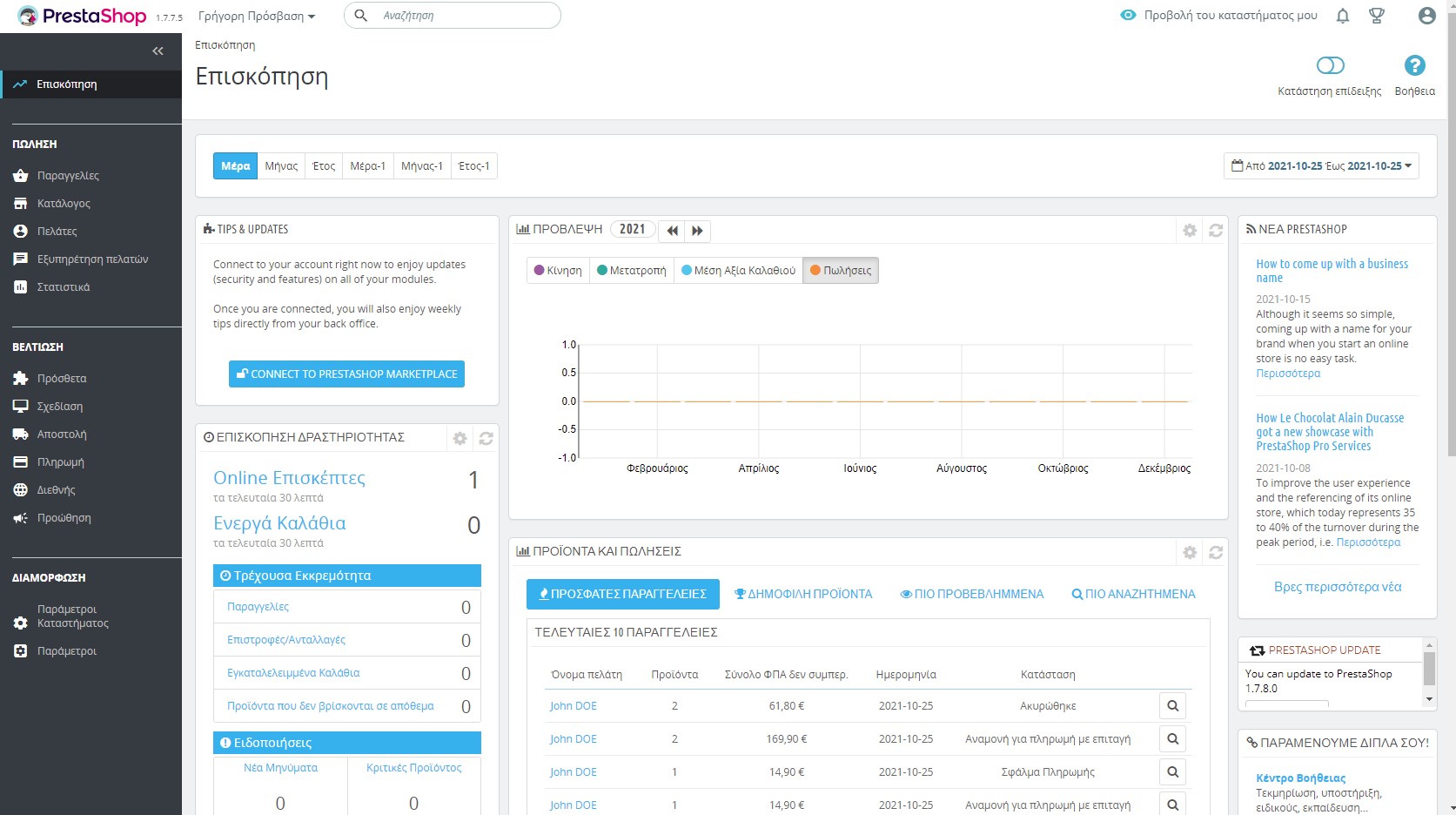The image size is (1456, 815).
Task: Open the user profile avatar icon
Action: tap(1426, 16)
